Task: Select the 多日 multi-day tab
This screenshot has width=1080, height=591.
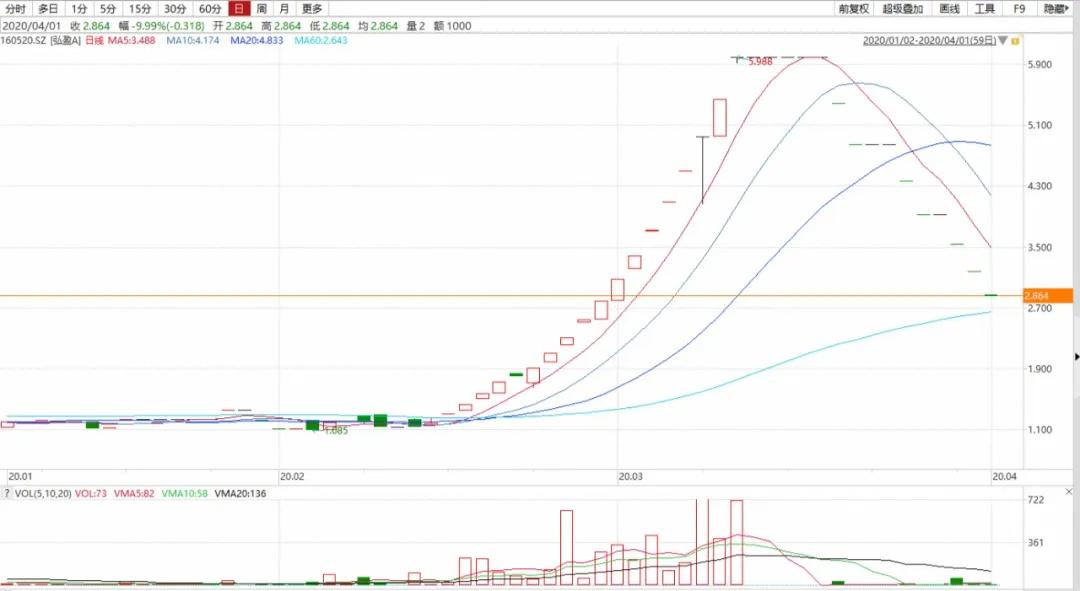Action: (x=48, y=9)
